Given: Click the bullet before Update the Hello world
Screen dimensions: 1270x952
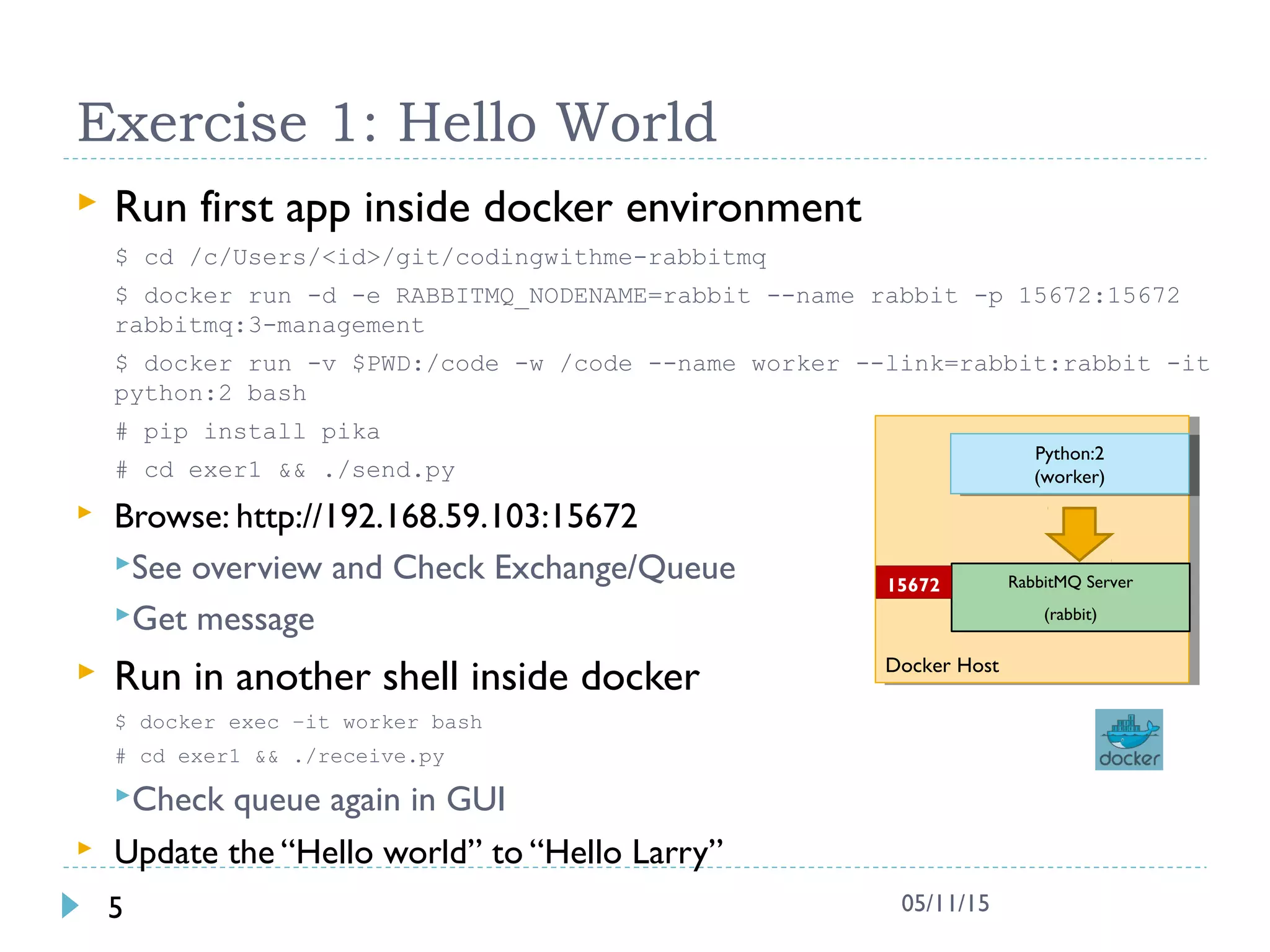Looking at the screenshot, I should tap(85, 847).
